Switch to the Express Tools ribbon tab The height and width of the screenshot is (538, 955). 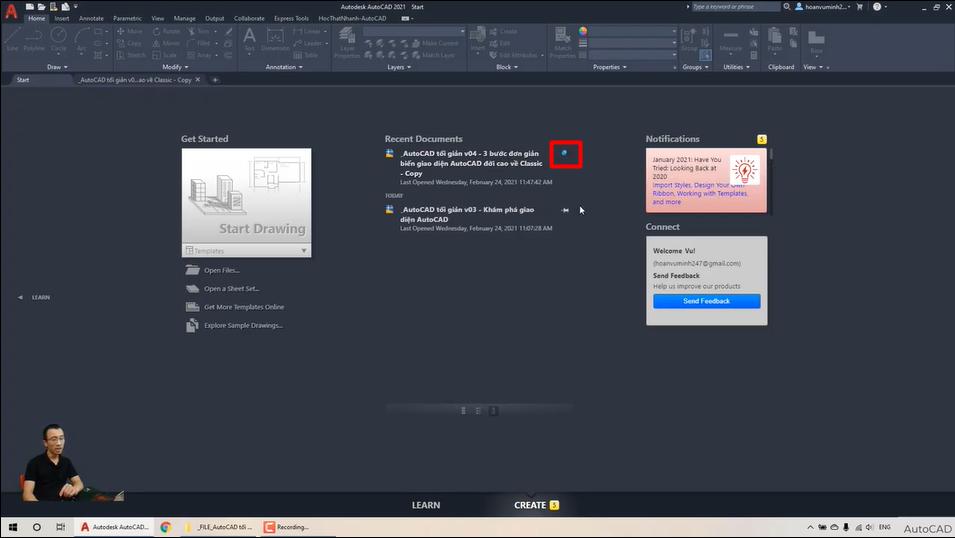[291, 18]
